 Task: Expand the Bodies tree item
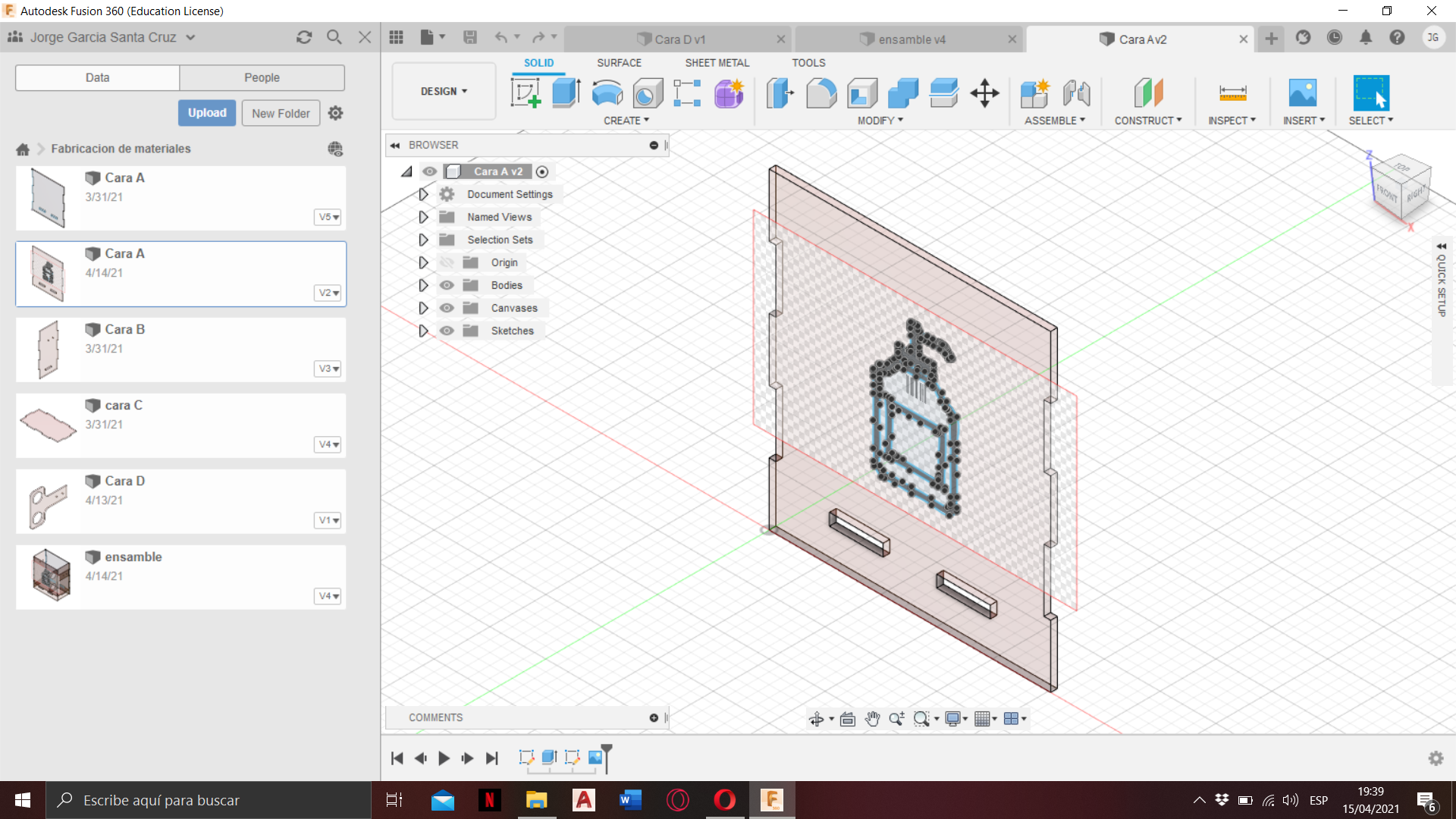pos(422,285)
